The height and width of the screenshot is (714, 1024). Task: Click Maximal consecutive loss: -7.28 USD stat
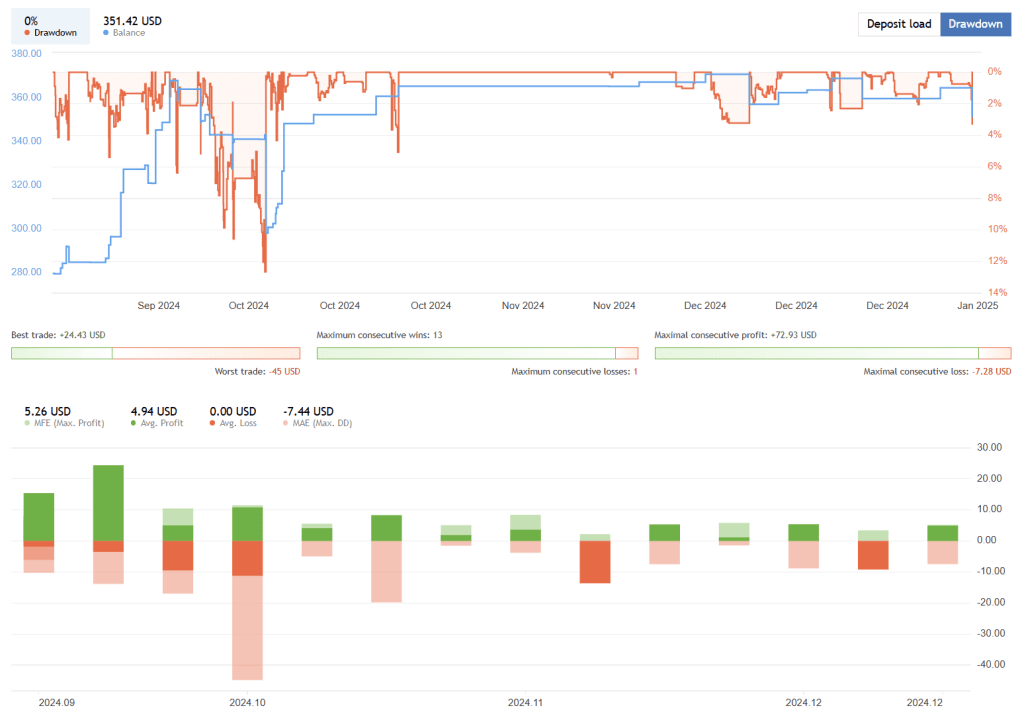[935, 369]
